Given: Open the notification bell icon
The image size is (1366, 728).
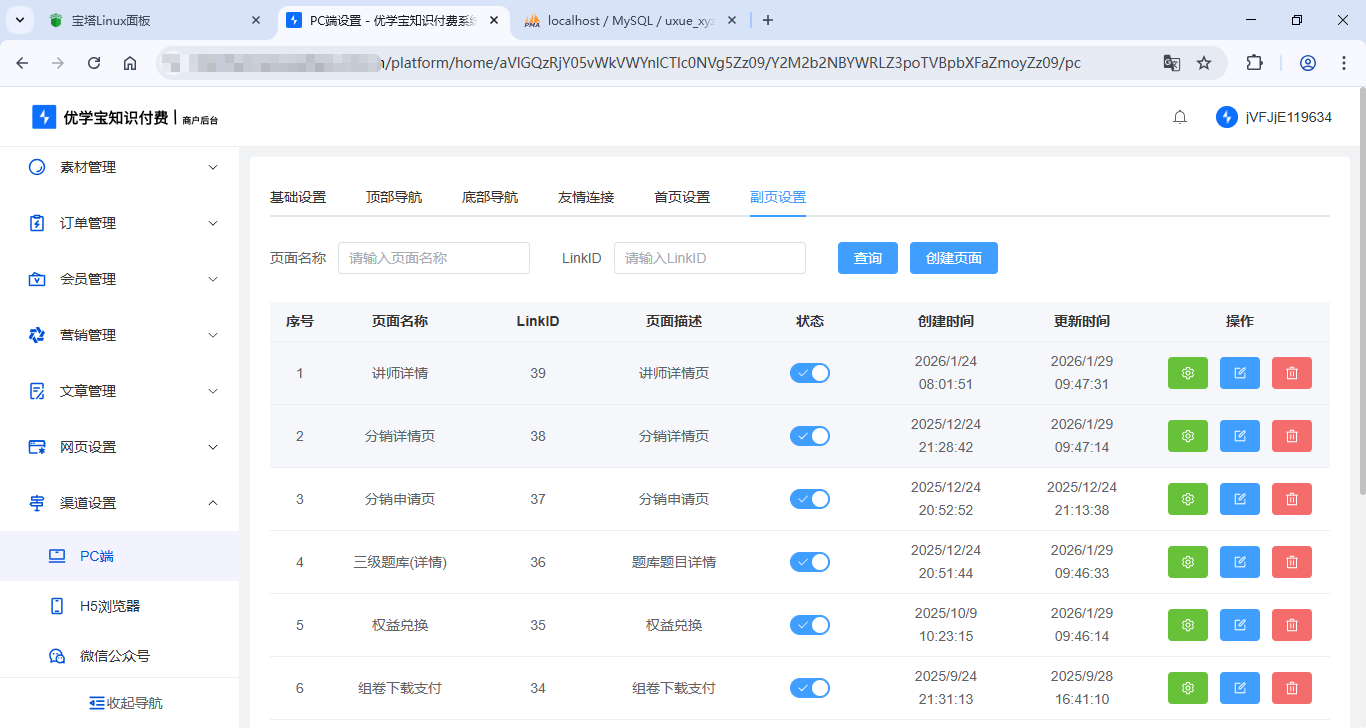Looking at the screenshot, I should tap(1180, 117).
